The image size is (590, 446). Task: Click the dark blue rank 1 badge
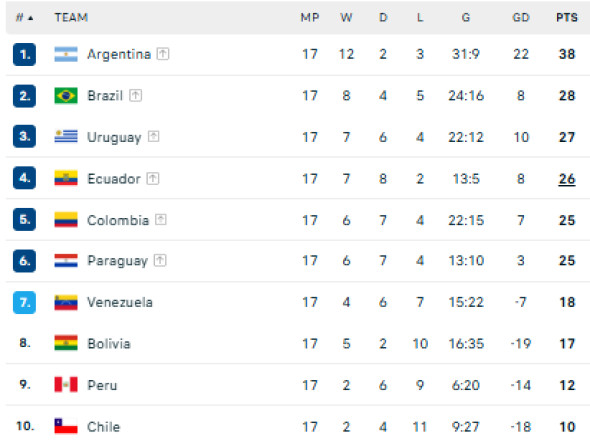[24, 55]
